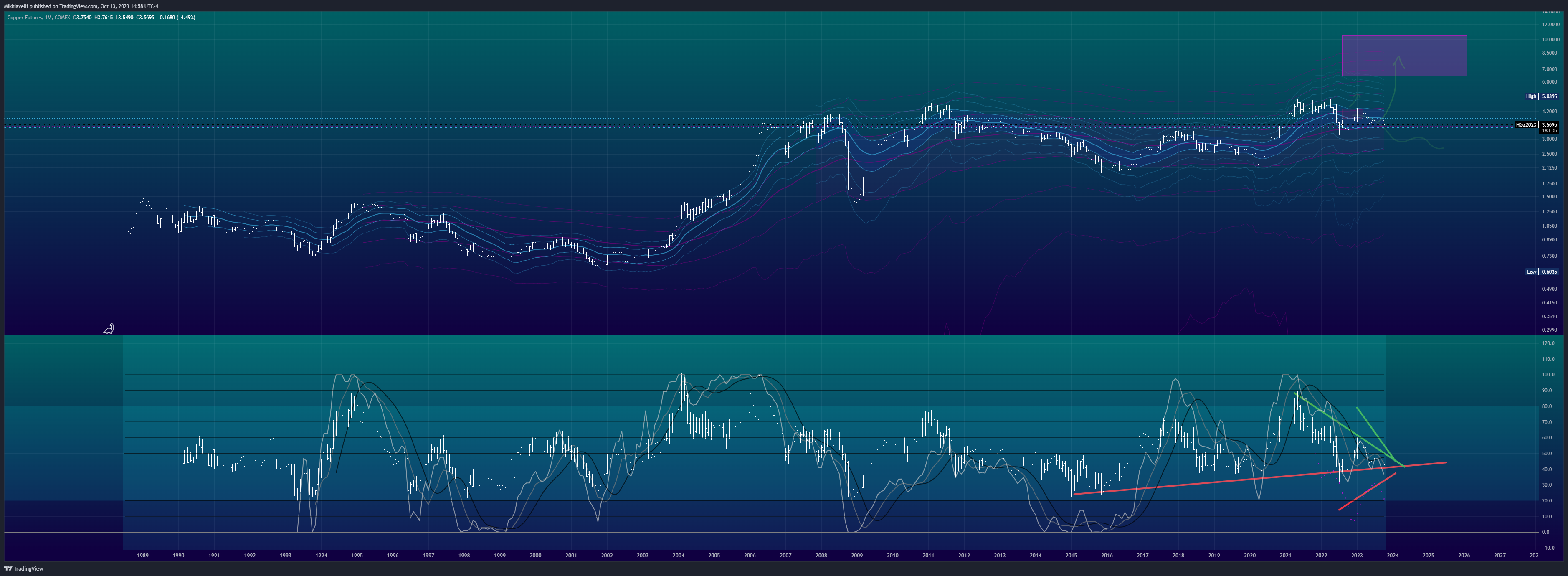Click the low value 'L3.5490'
This screenshot has width=1568, height=576.
point(125,18)
